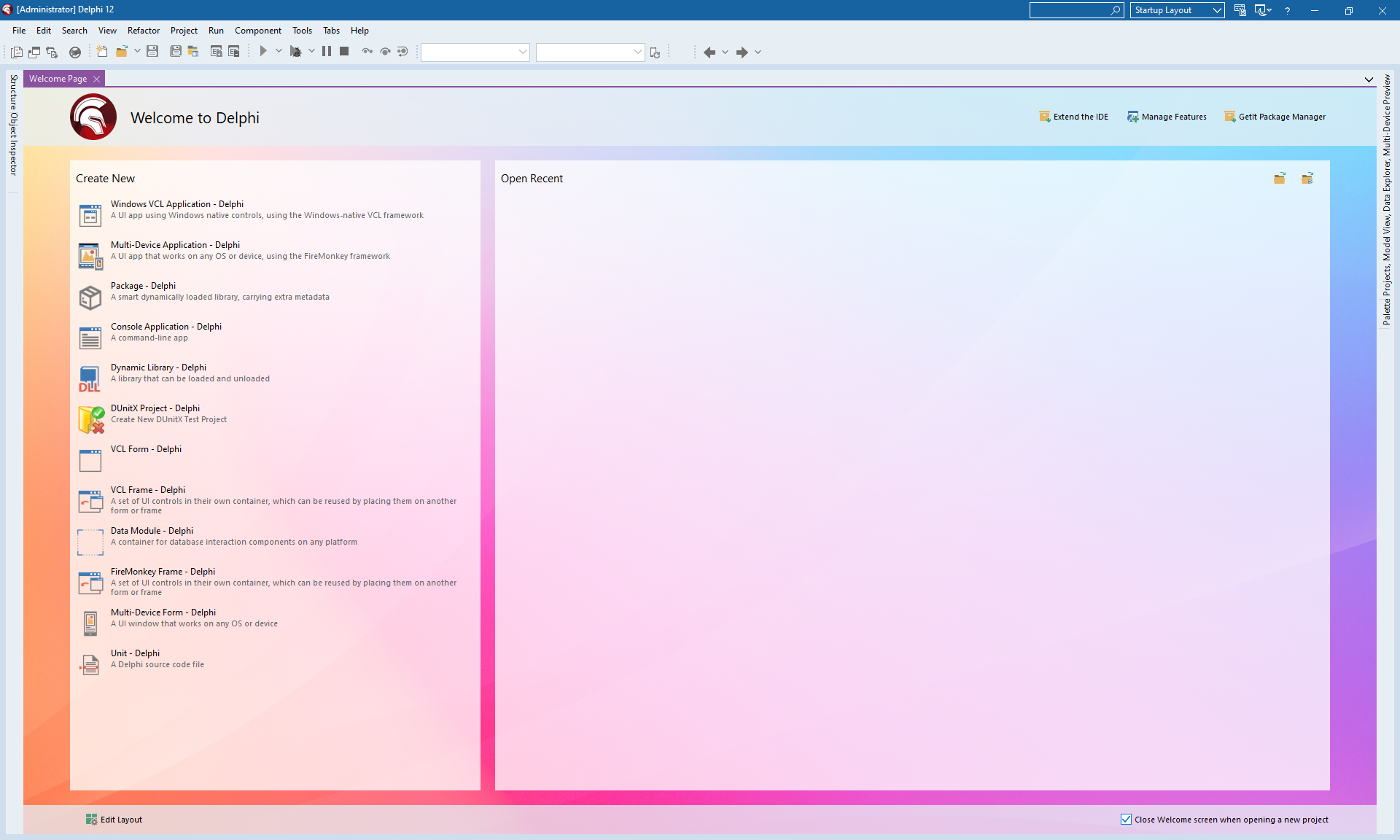
Task: Open the first empty toolbar combo box
Action: point(475,52)
